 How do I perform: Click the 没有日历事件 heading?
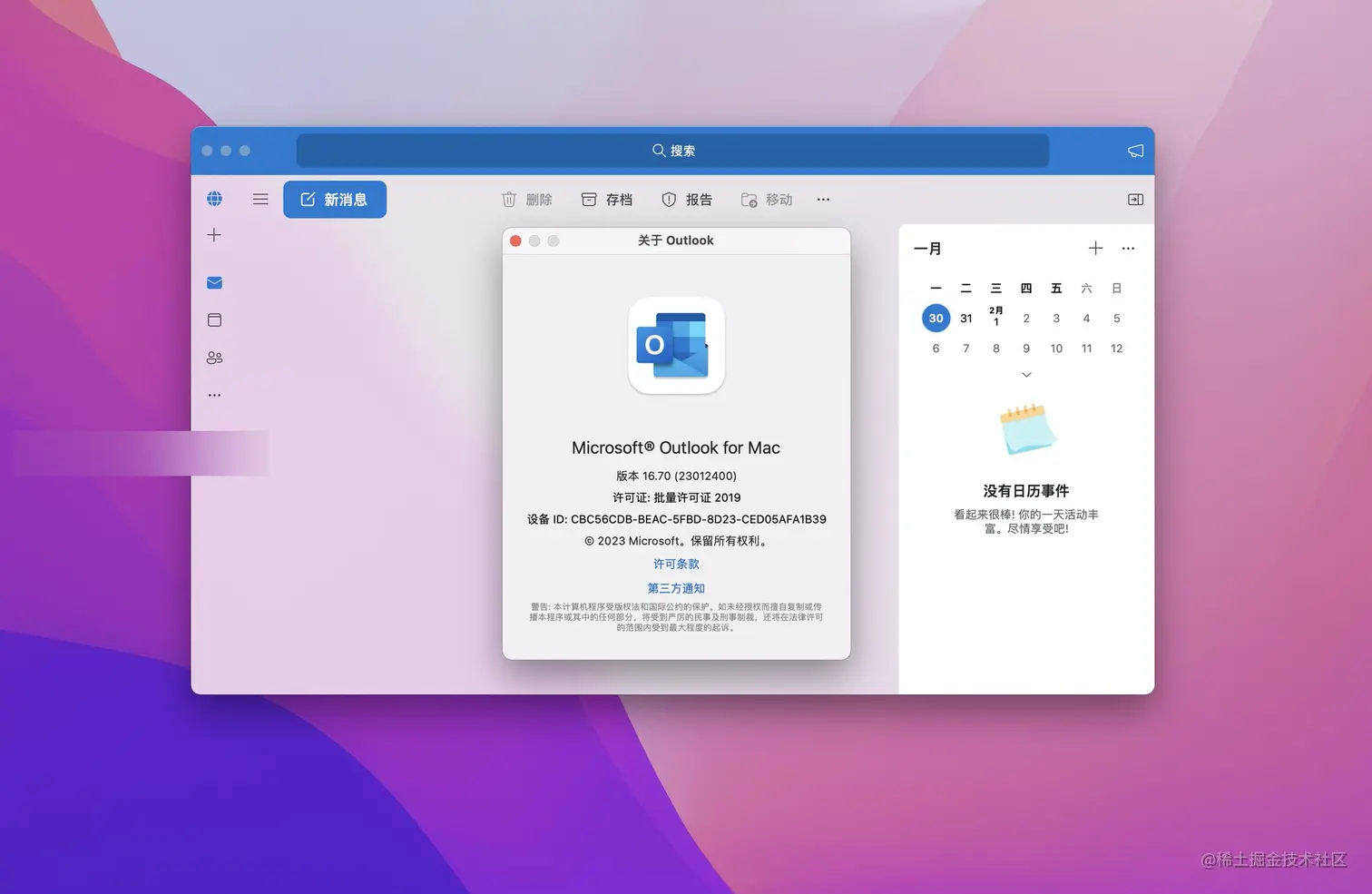coord(1026,491)
